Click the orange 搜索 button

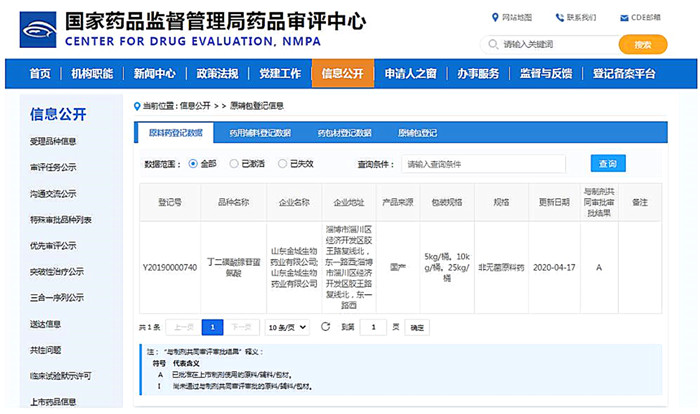[x=642, y=44]
